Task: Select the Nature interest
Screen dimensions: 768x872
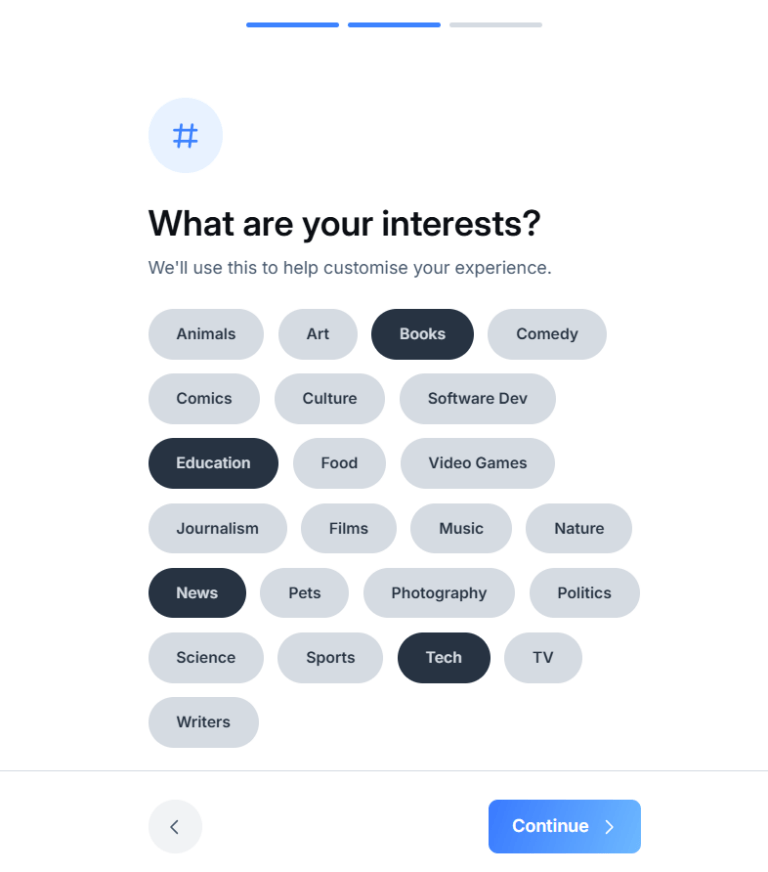Action: pyautogui.click(x=578, y=528)
